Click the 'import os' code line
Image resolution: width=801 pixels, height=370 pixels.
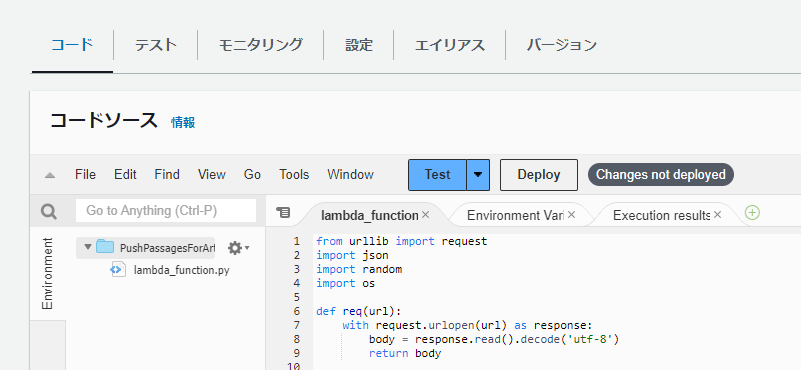pyautogui.click(x=345, y=283)
